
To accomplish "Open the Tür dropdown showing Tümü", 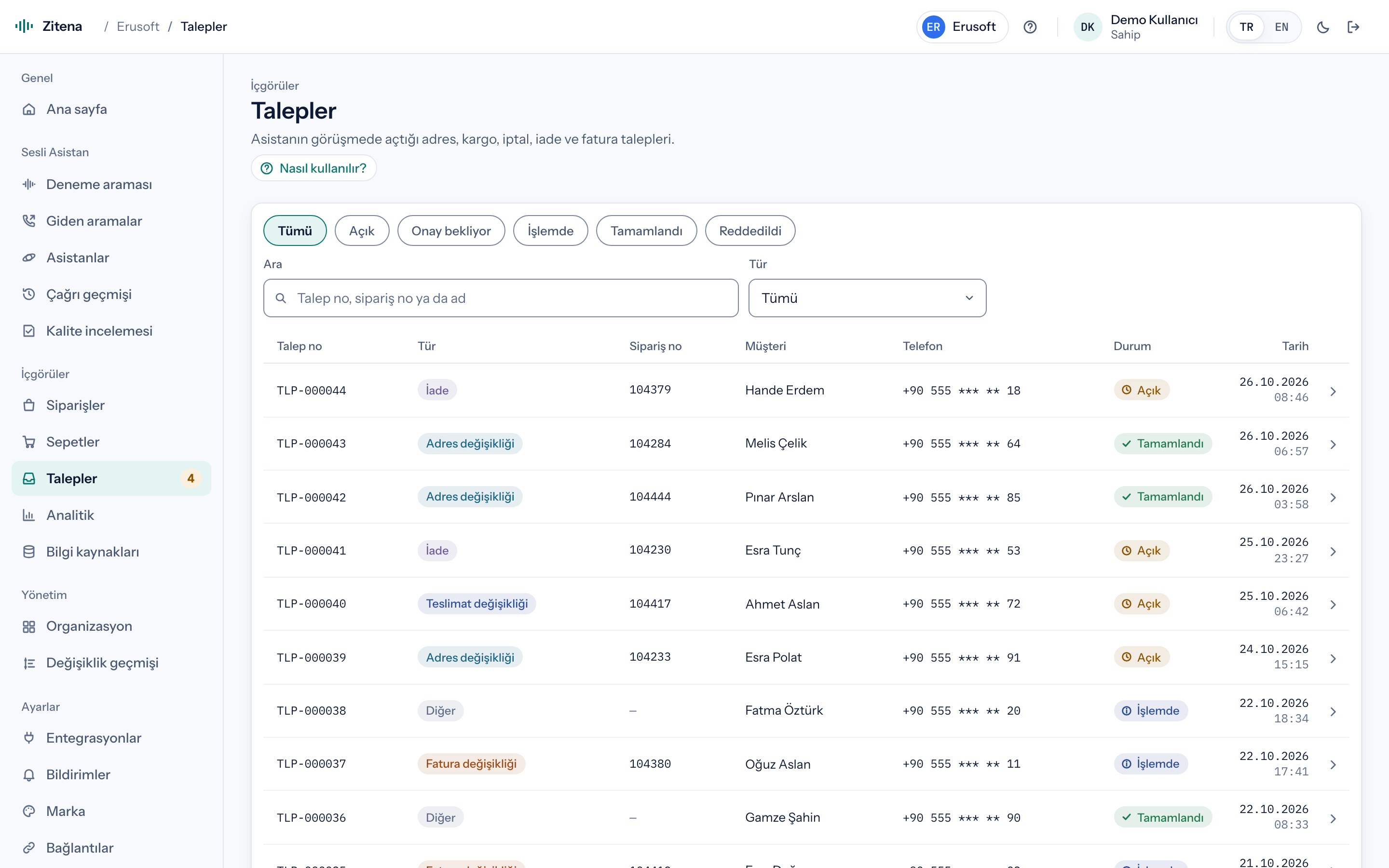I will tap(867, 298).
